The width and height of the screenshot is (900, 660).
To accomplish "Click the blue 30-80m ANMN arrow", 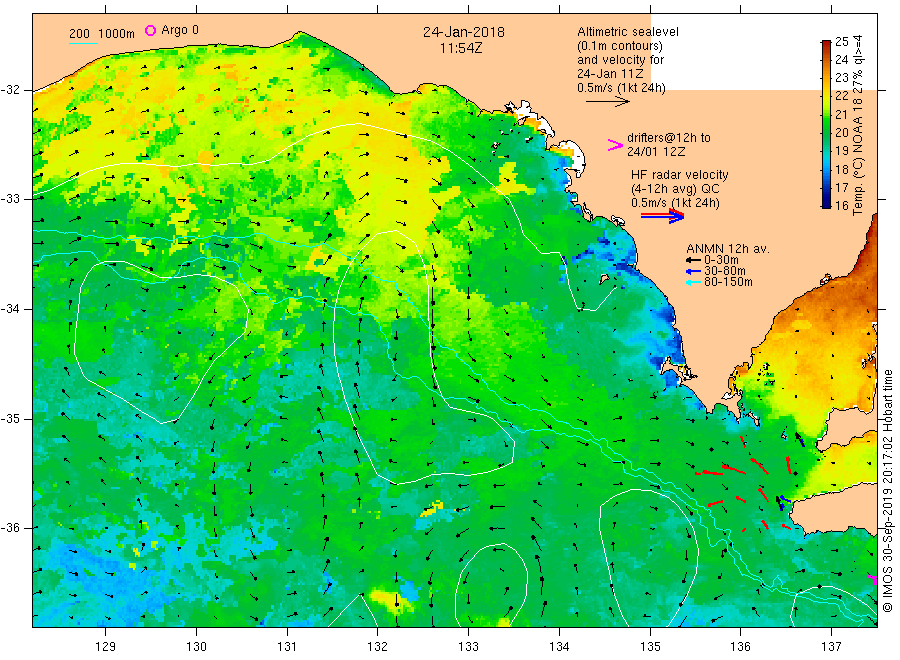I will coord(693,271).
